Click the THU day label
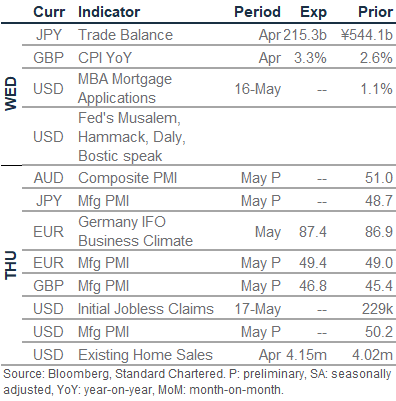The width and height of the screenshot is (396, 401). (11, 265)
